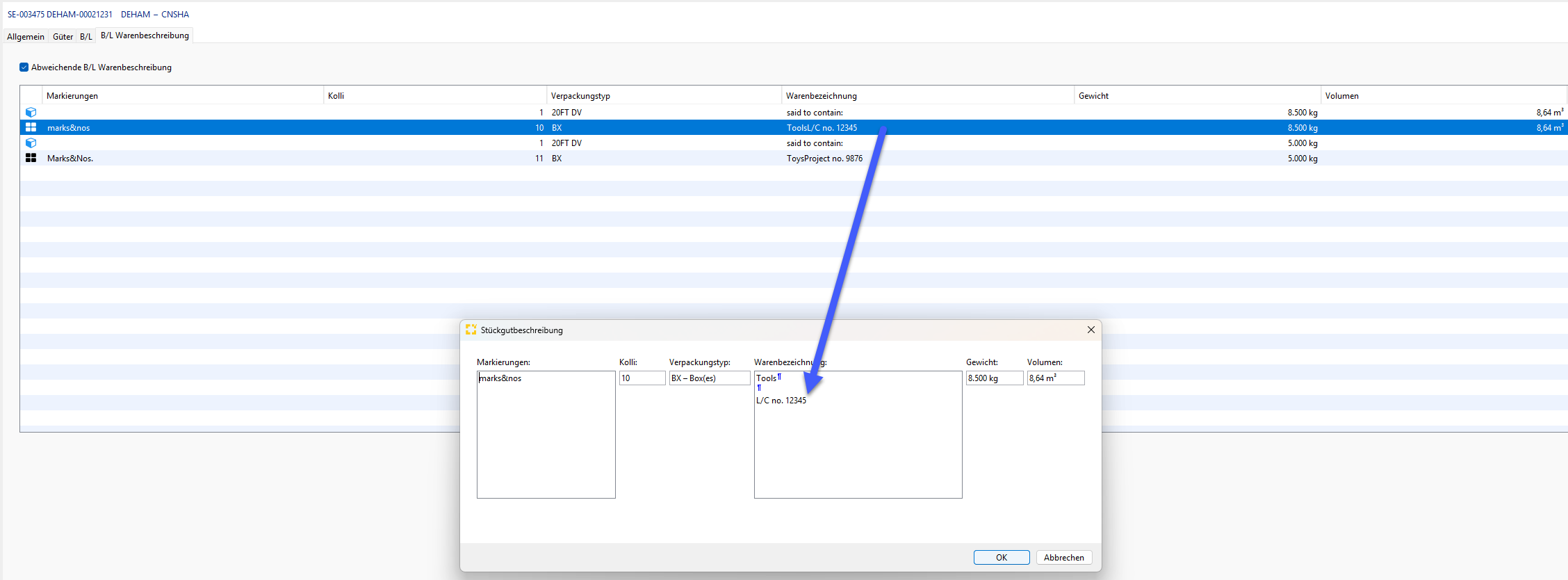This screenshot has height=580, width=1568.
Task: Uncheck Abweichende B/L Warenbeschreibung checkbox
Action: (24, 67)
